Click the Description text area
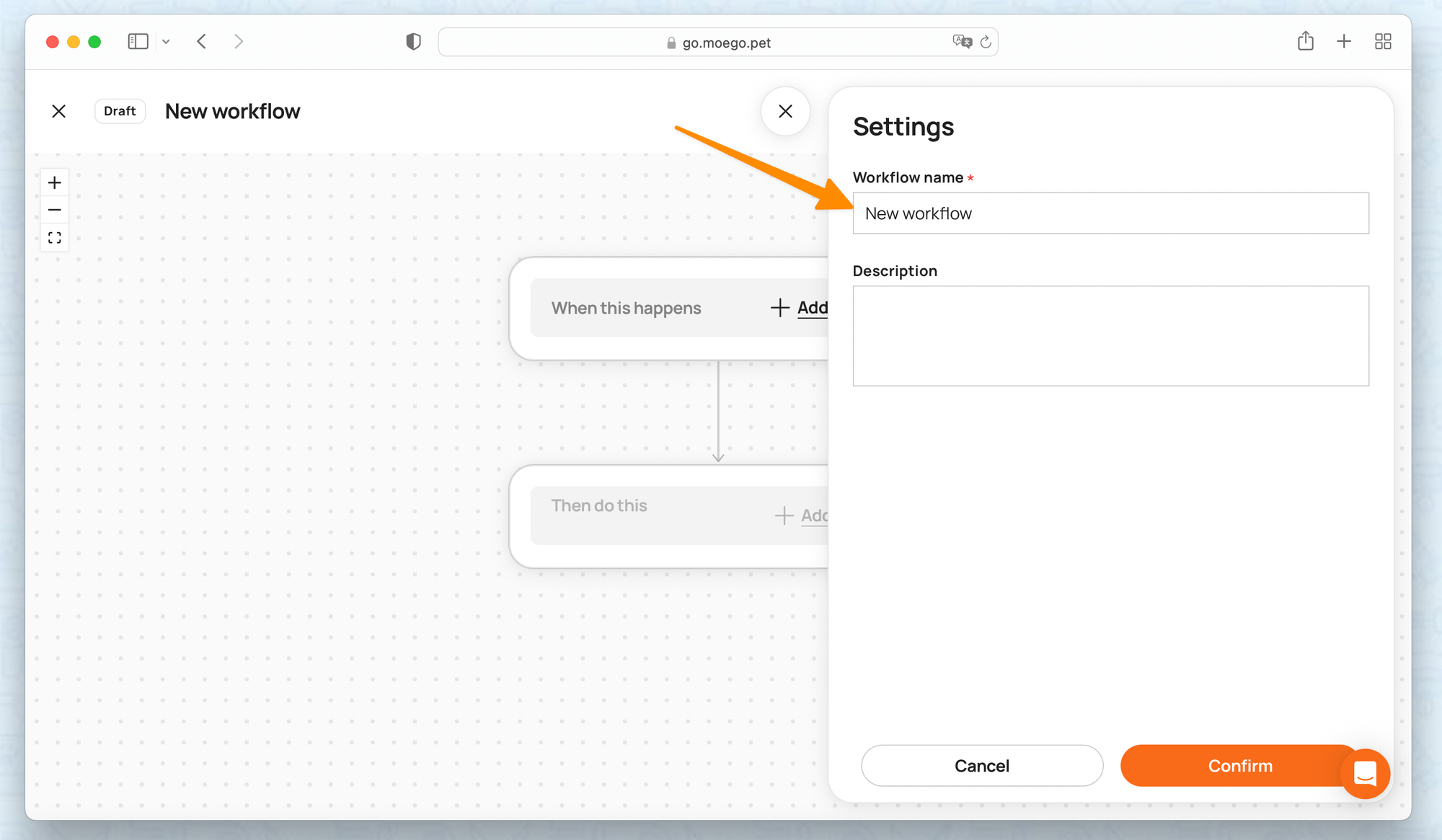Viewport: 1442px width, 840px height. coord(1110,336)
